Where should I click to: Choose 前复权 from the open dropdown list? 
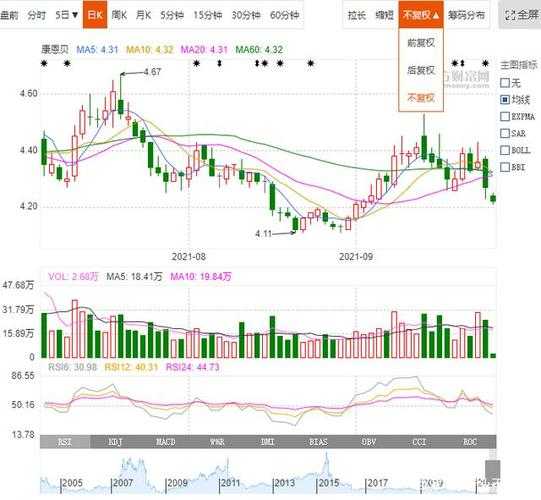[x=421, y=43]
